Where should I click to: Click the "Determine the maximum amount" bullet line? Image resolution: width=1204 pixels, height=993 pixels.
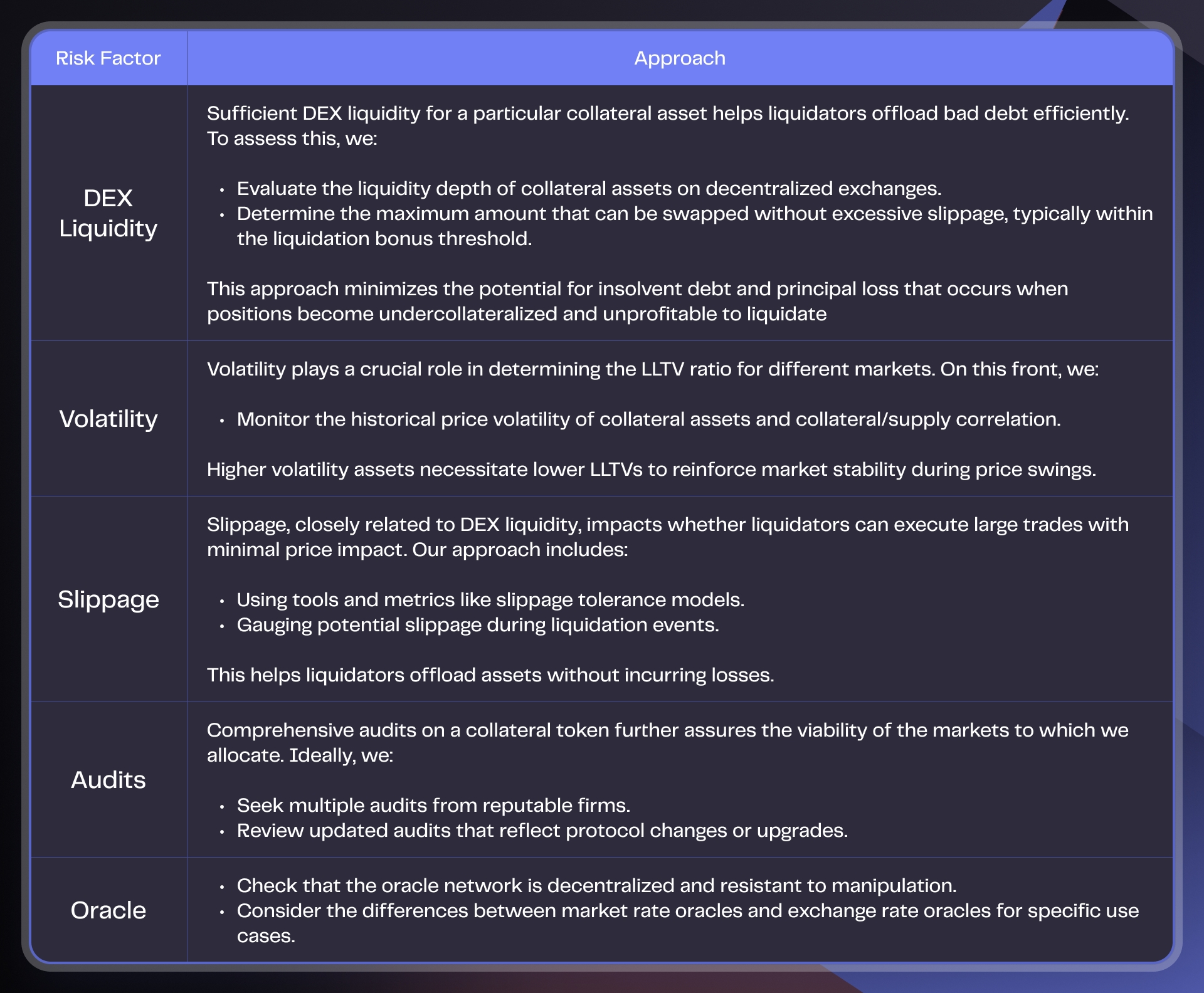pyautogui.click(x=694, y=214)
